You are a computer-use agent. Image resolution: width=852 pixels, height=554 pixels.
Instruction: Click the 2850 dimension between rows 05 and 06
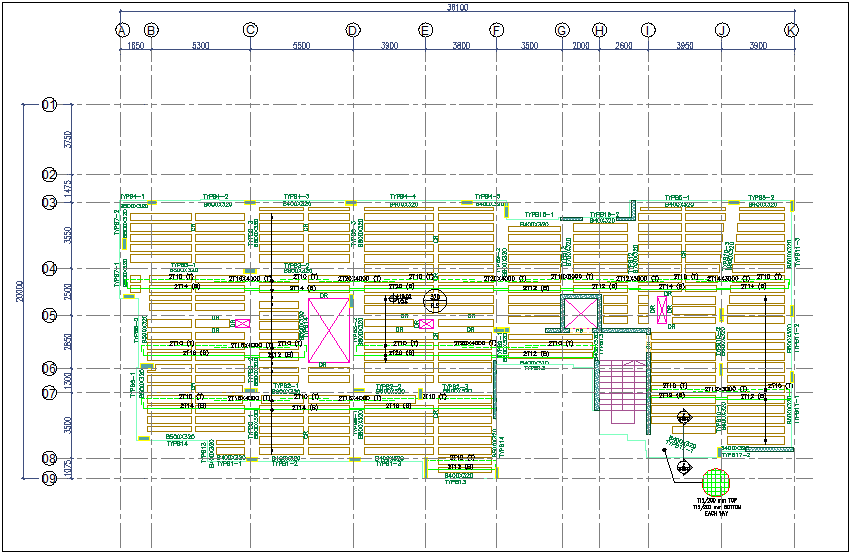68,342
